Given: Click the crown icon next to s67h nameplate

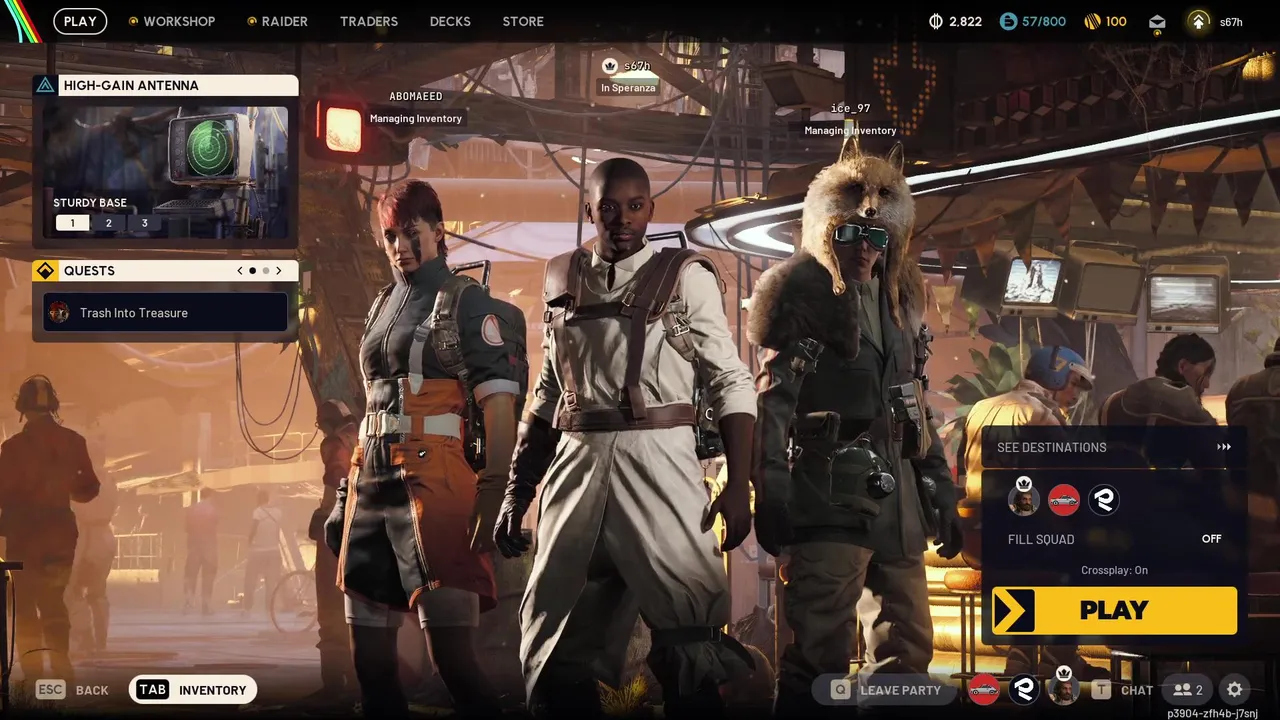Looking at the screenshot, I should point(610,65).
